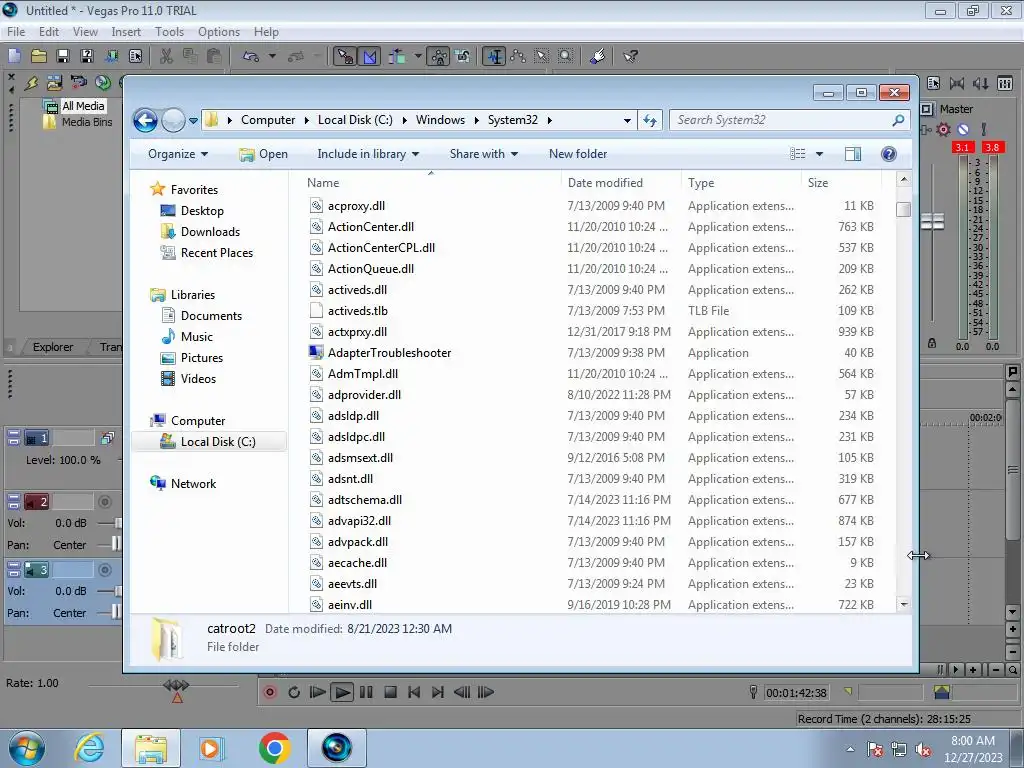Click Windows in the address breadcrumb

pyautogui.click(x=440, y=120)
